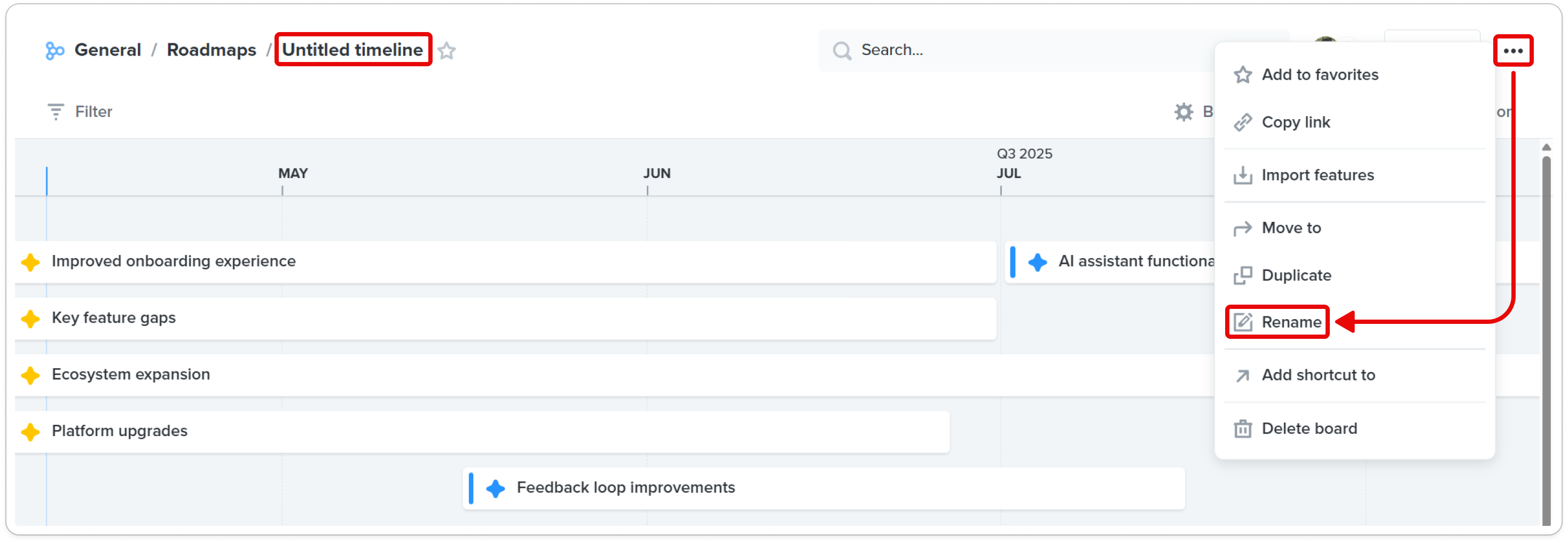Click the favorite star beside Untitled timeline

click(447, 51)
